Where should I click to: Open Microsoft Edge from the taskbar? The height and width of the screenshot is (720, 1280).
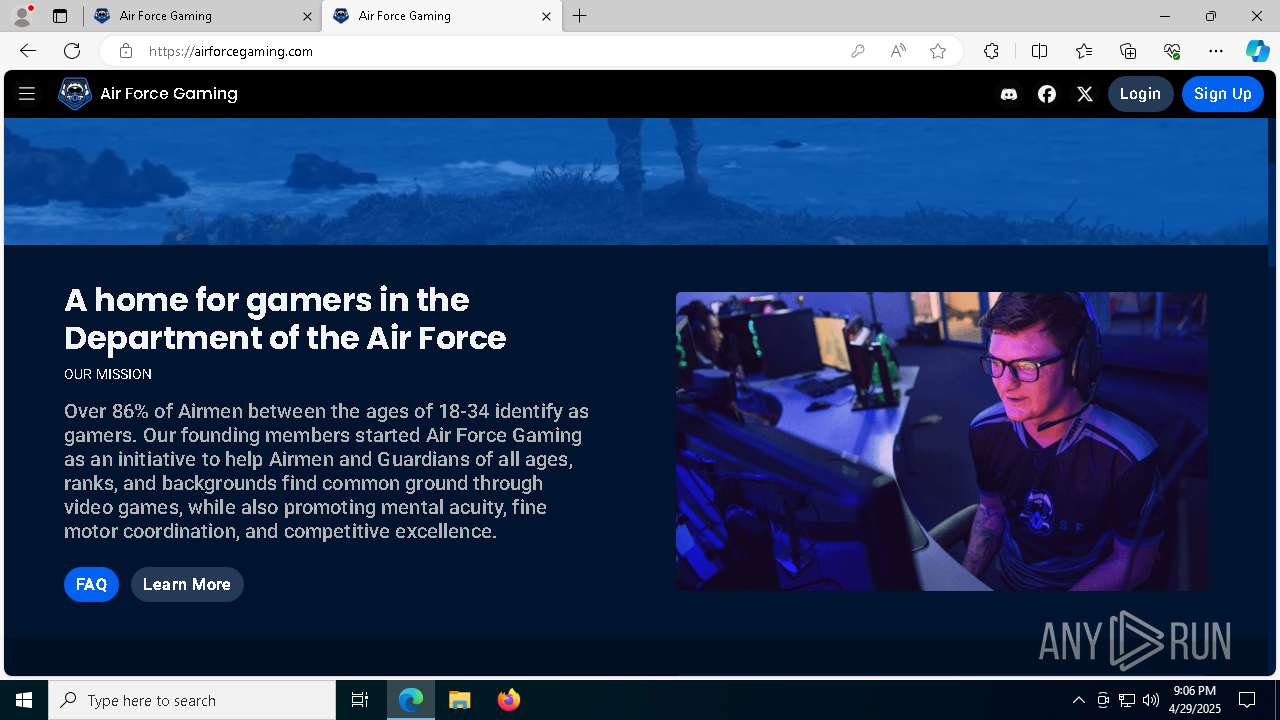(411, 700)
